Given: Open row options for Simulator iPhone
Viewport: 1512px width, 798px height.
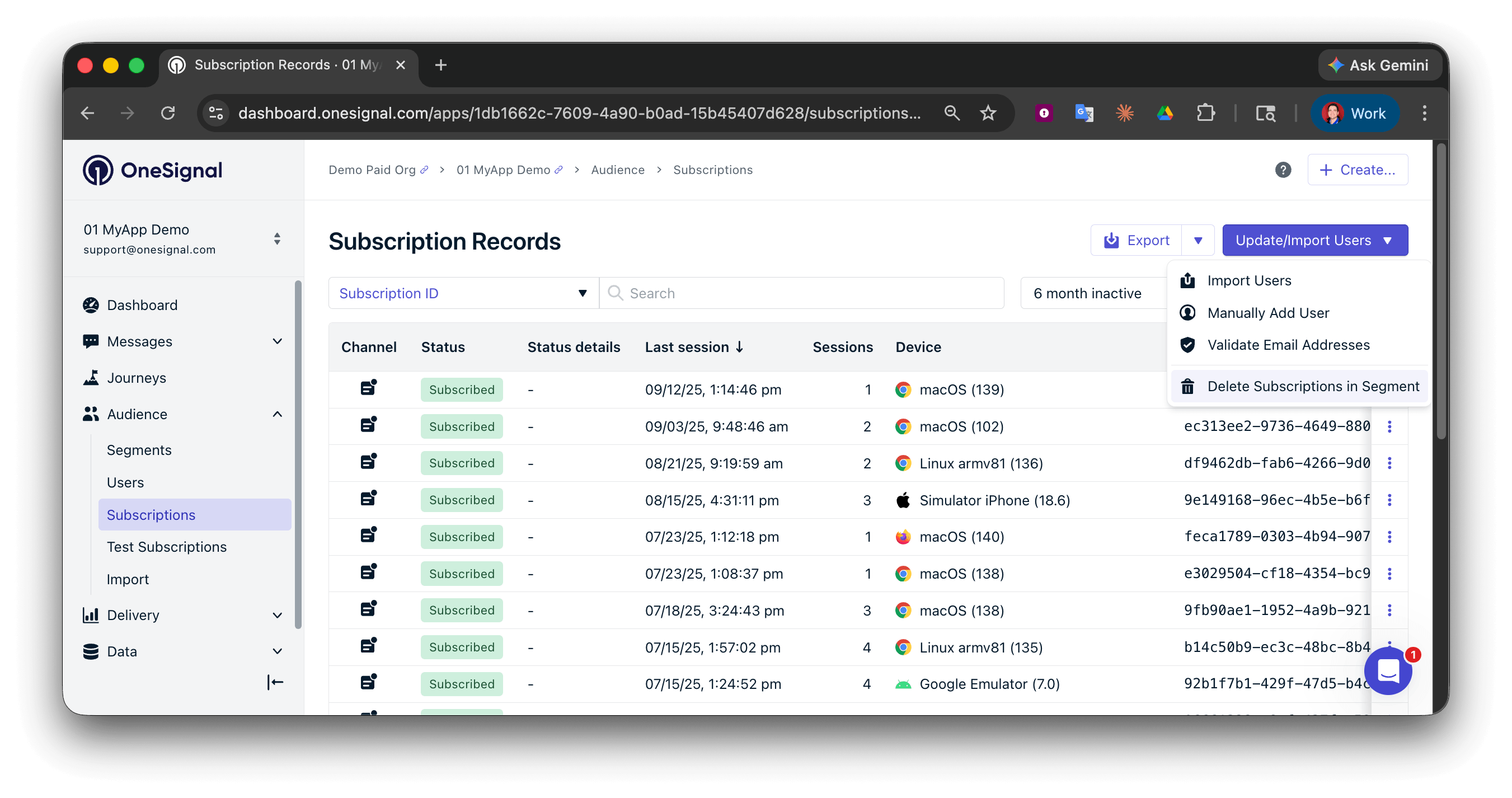Looking at the screenshot, I should pos(1389,500).
